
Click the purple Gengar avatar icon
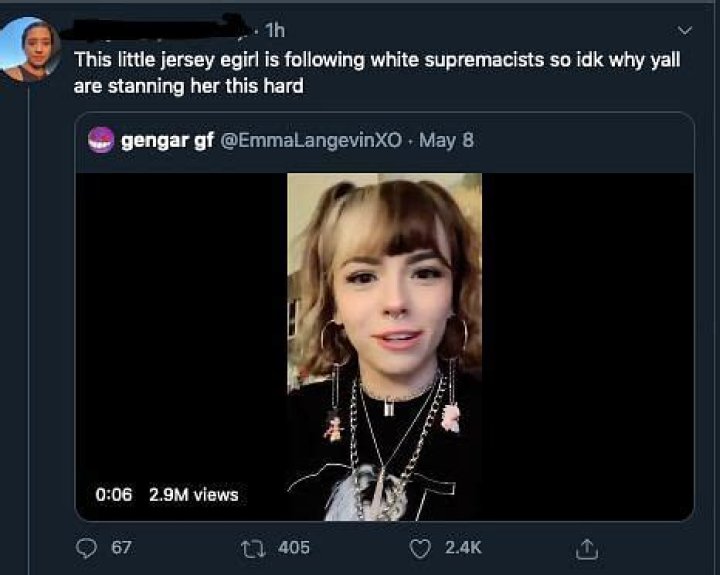(100, 140)
